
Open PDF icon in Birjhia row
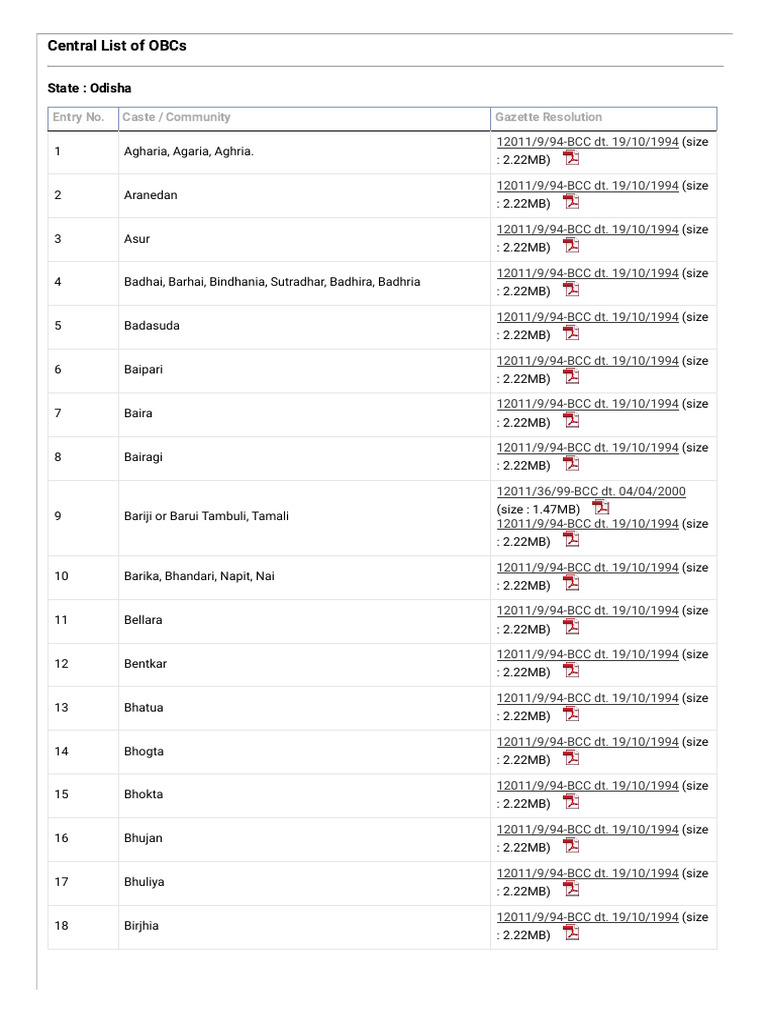point(570,934)
